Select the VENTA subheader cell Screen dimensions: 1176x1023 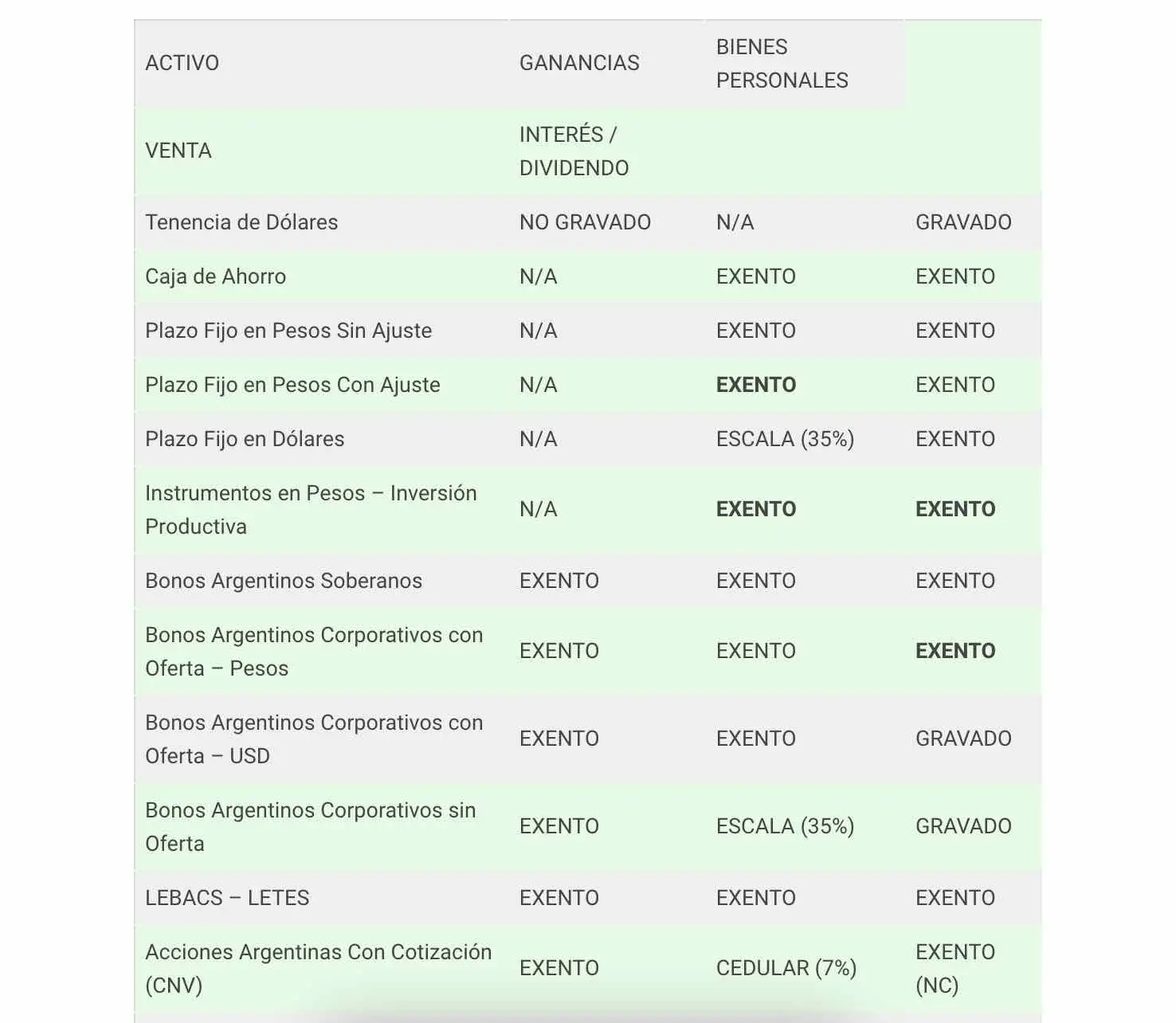tap(178, 151)
